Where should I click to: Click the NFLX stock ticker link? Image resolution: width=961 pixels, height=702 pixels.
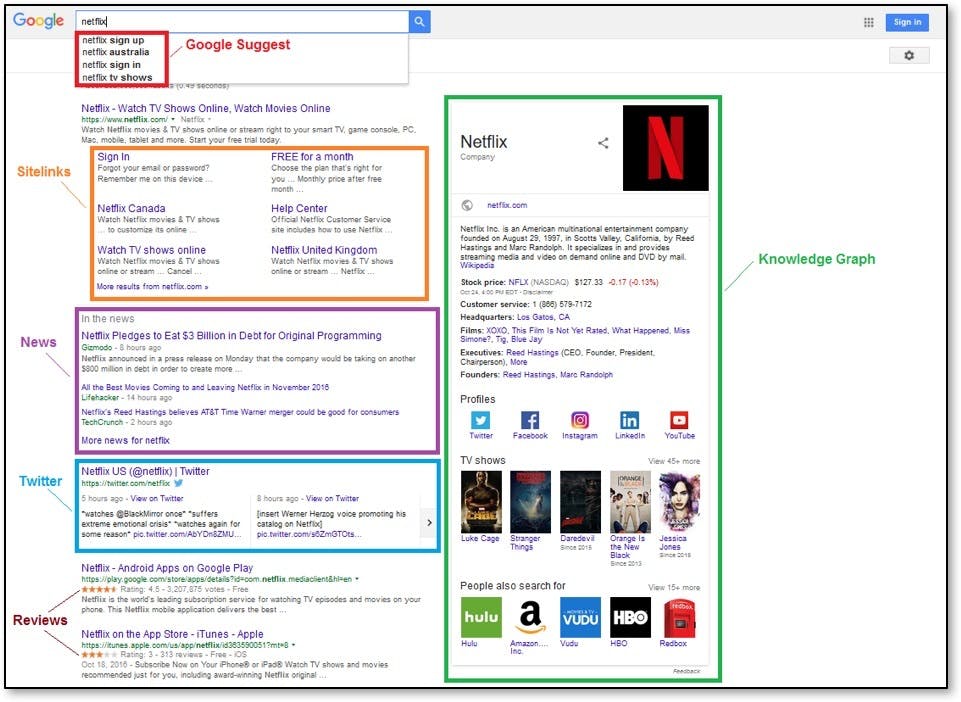(518, 283)
